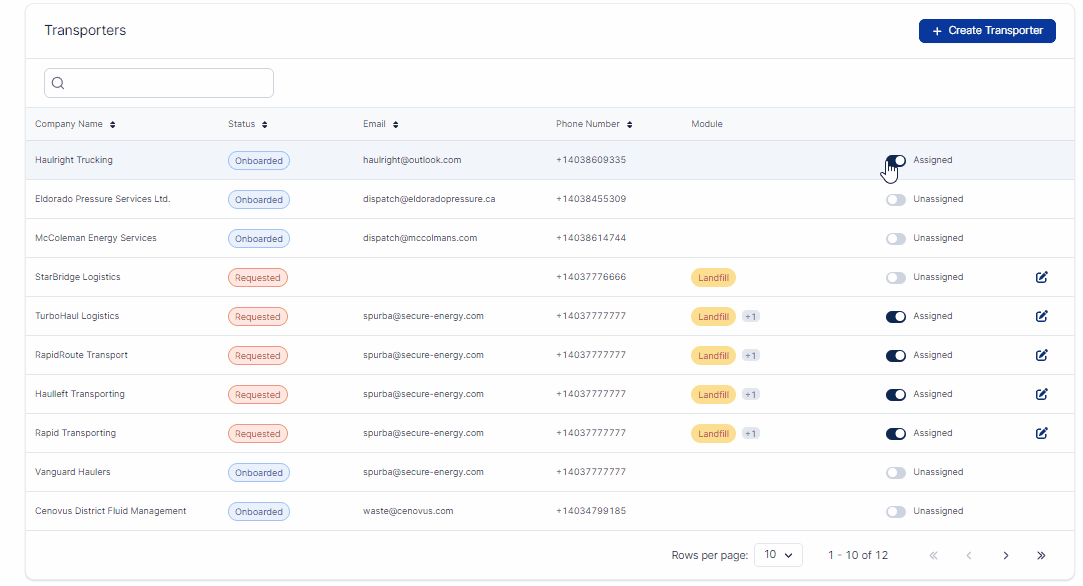Click email dispatch@eldoradopressure.ca
Image resolution: width=1083 pixels, height=586 pixels.
pyautogui.click(x=429, y=199)
